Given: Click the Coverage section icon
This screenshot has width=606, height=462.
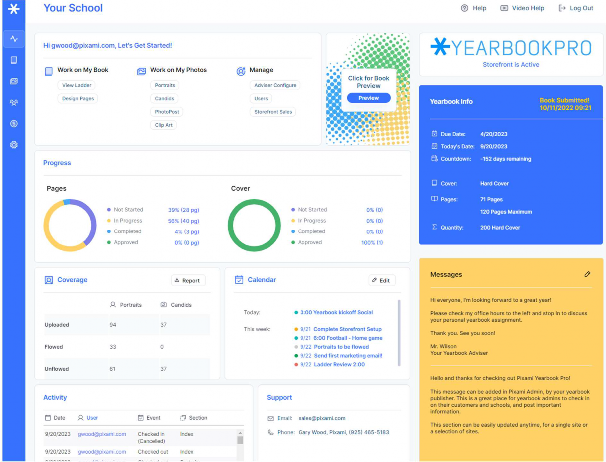Looking at the screenshot, I should coord(49,280).
